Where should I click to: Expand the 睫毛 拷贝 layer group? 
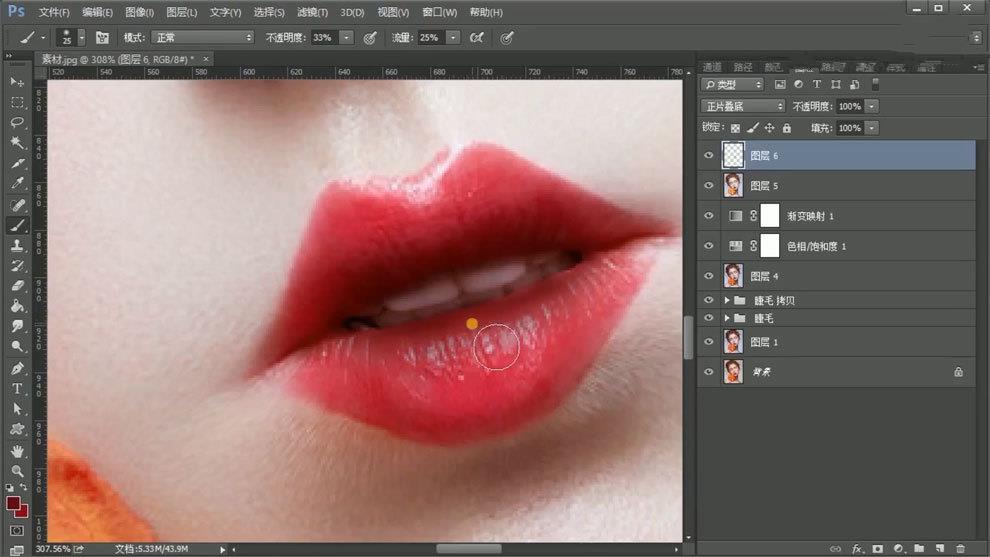pos(726,300)
